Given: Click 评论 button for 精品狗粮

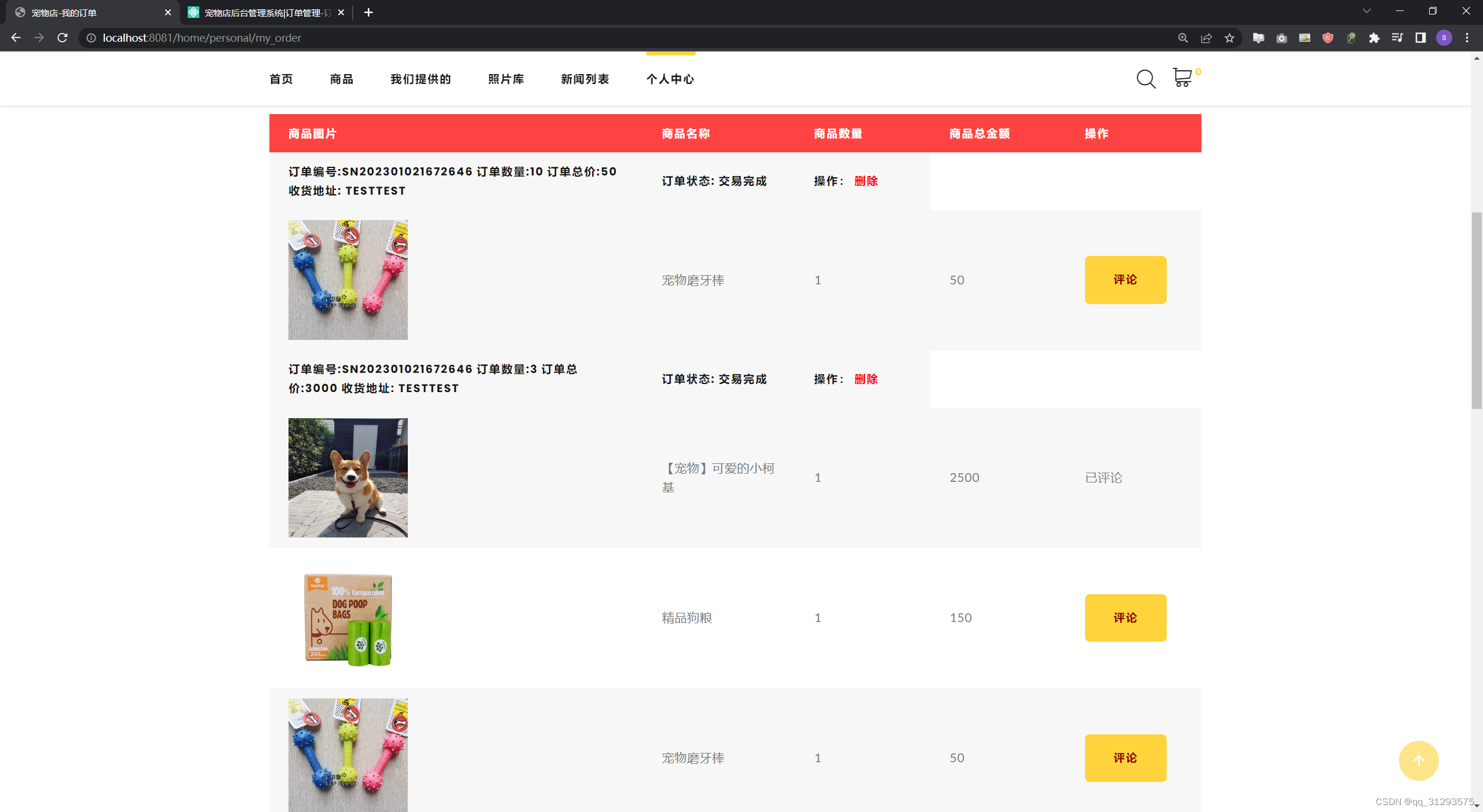Looking at the screenshot, I should pyautogui.click(x=1125, y=617).
